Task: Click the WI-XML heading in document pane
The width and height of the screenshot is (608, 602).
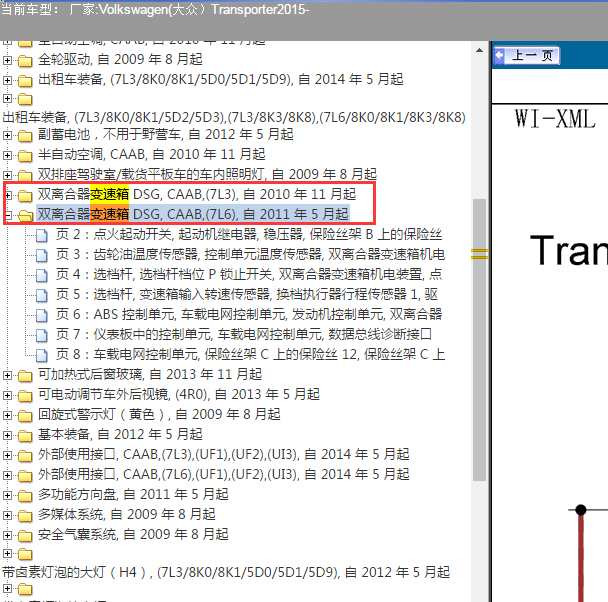Action: 555,119
